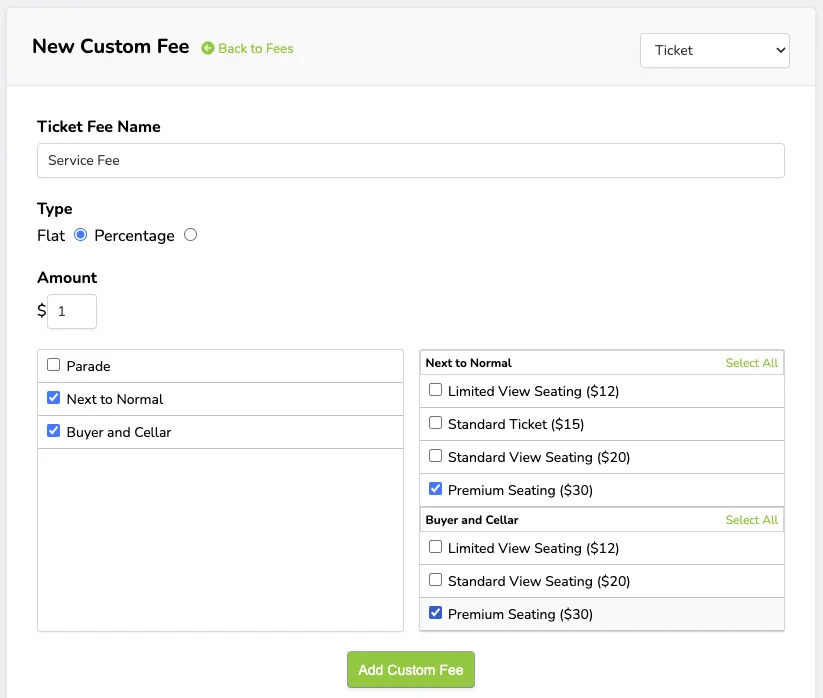Viewport: 823px width, 698px height.
Task: Focus the dollar Amount input box
Action: point(72,311)
